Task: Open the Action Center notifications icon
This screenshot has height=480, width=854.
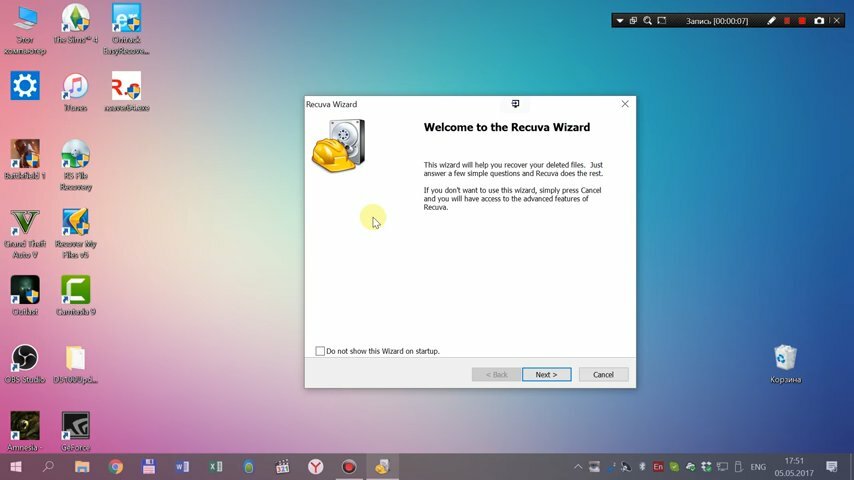Action: [x=832, y=467]
